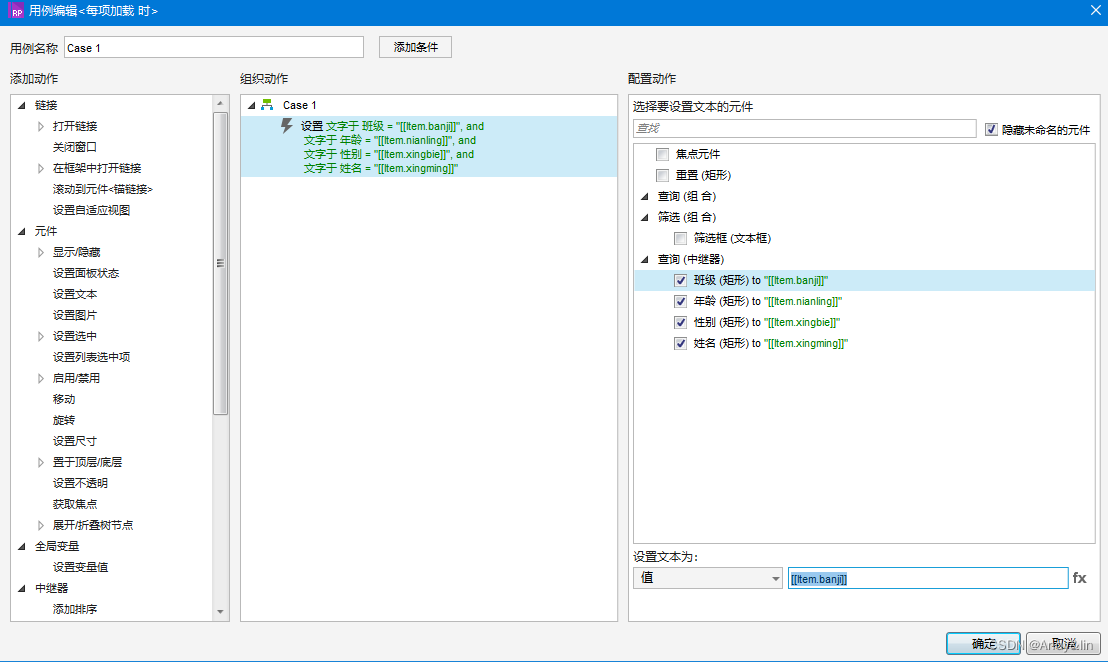
Task: Select the 旋转 action
Action: pyautogui.click(x=64, y=420)
